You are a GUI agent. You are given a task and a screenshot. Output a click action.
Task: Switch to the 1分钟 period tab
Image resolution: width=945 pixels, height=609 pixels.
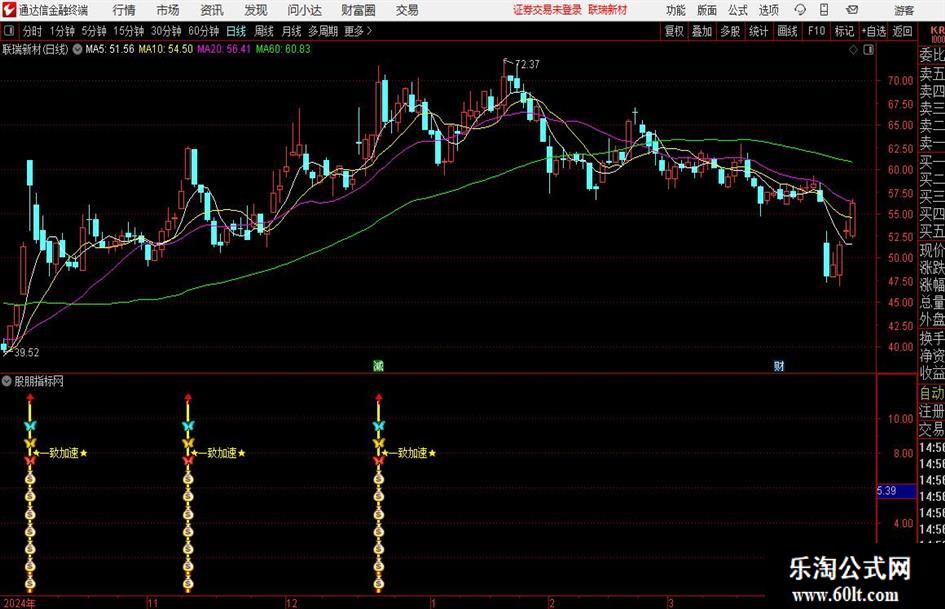[62, 31]
